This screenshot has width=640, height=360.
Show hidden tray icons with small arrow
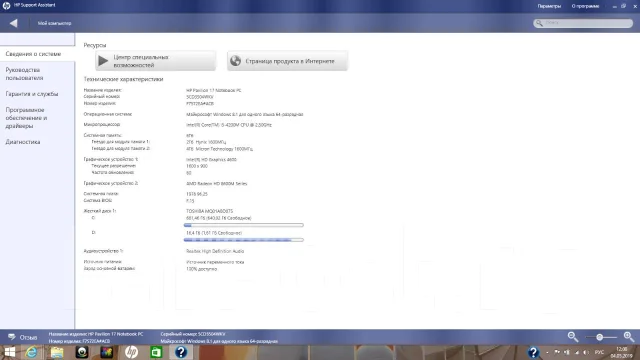click(547, 352)
